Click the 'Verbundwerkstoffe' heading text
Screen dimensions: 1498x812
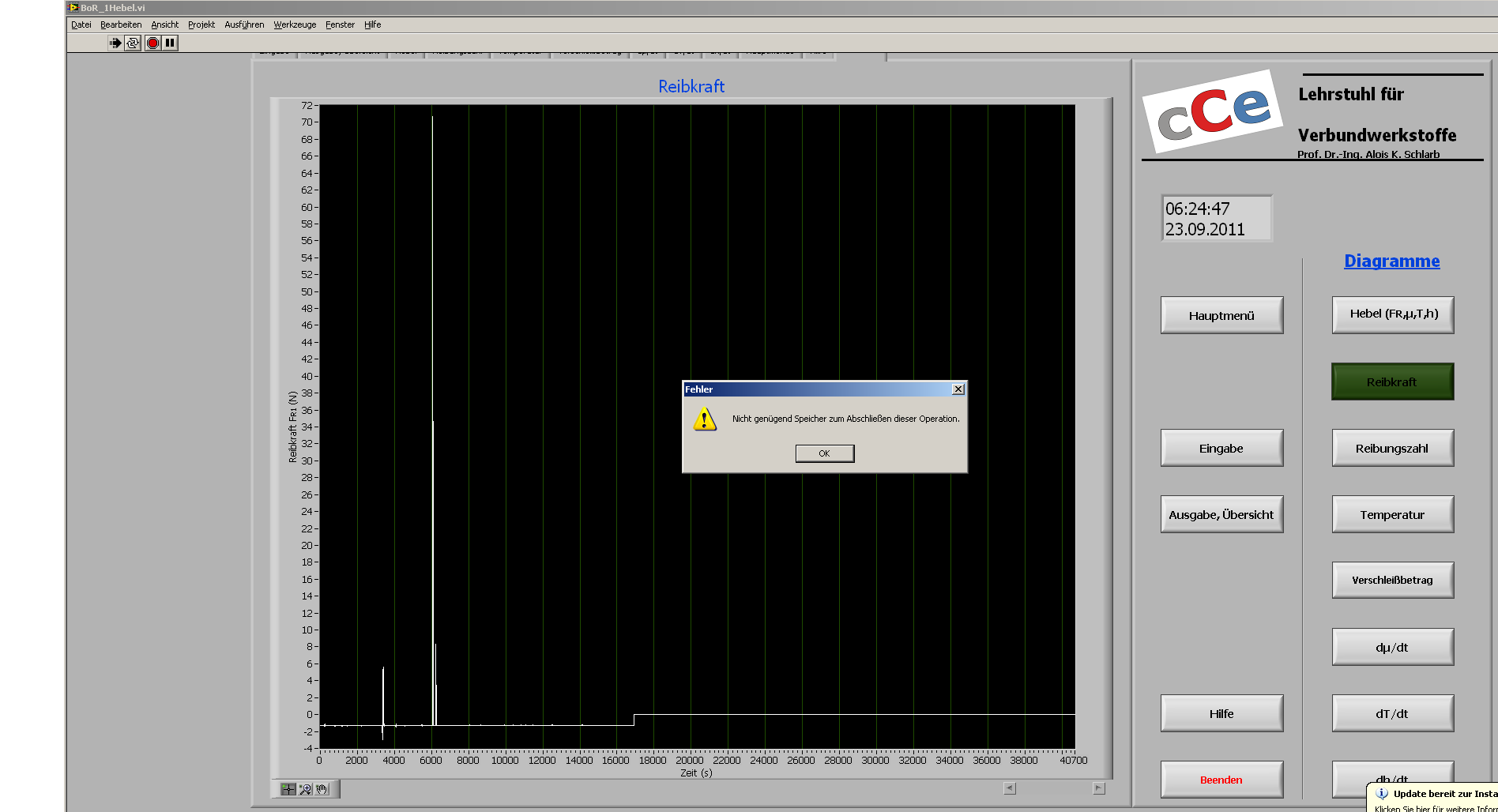(x=1377, y=135)
